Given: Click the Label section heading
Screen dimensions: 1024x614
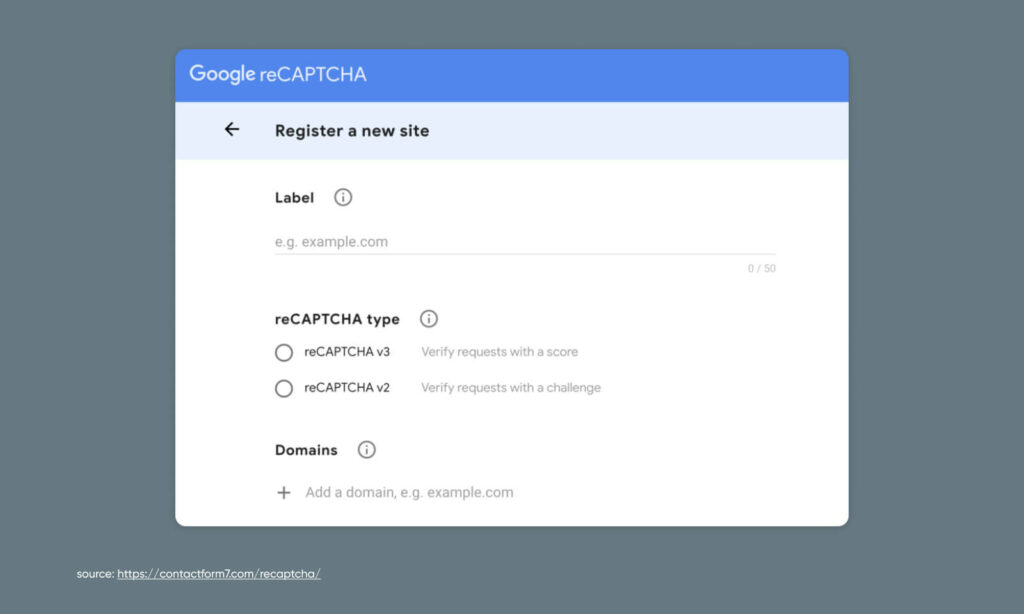Looking at the screenshot, I should pyautogui.click(x=294, y=197).
